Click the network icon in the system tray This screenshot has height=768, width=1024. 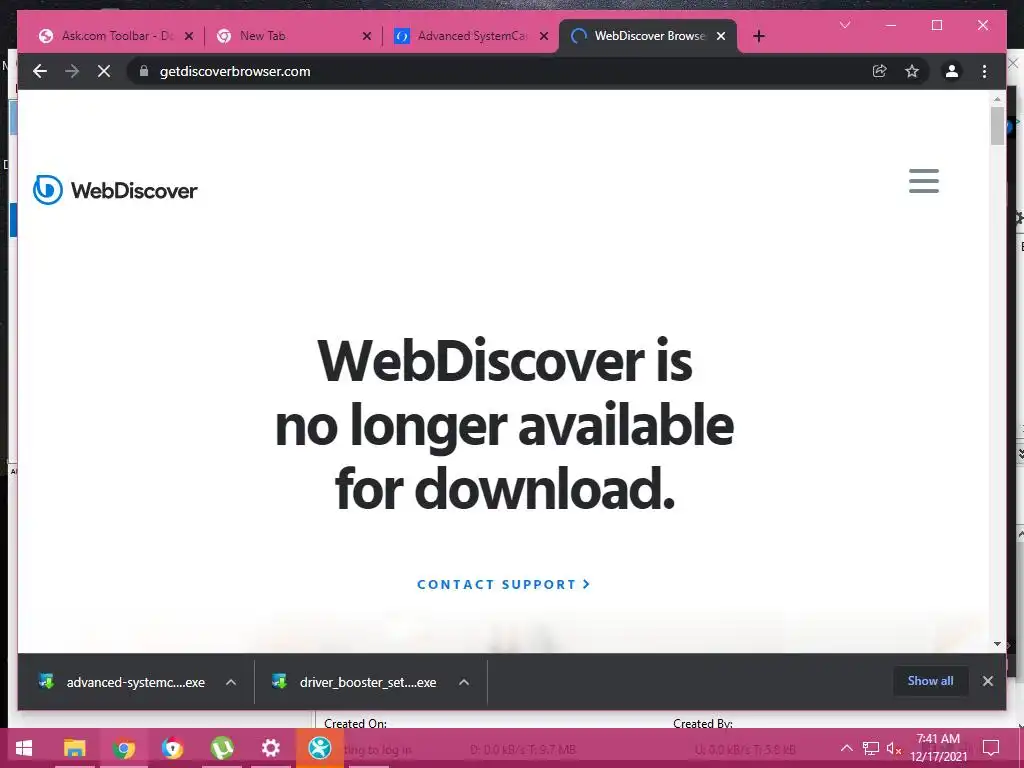[870, 748]
